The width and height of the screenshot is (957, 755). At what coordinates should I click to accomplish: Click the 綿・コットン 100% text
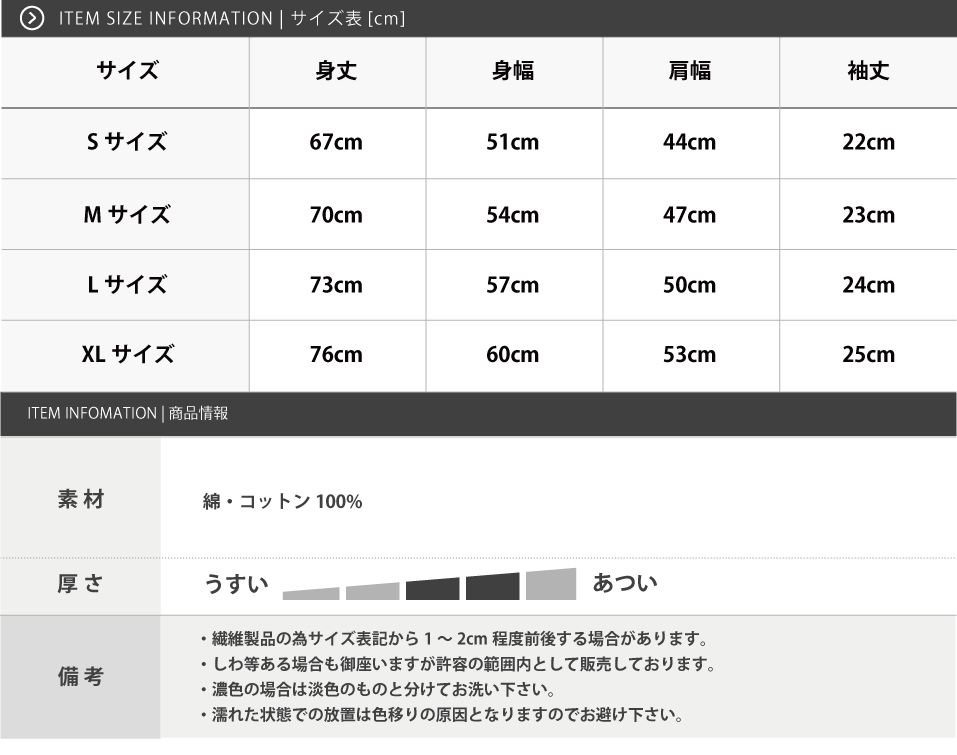click(x=283, y=502)
